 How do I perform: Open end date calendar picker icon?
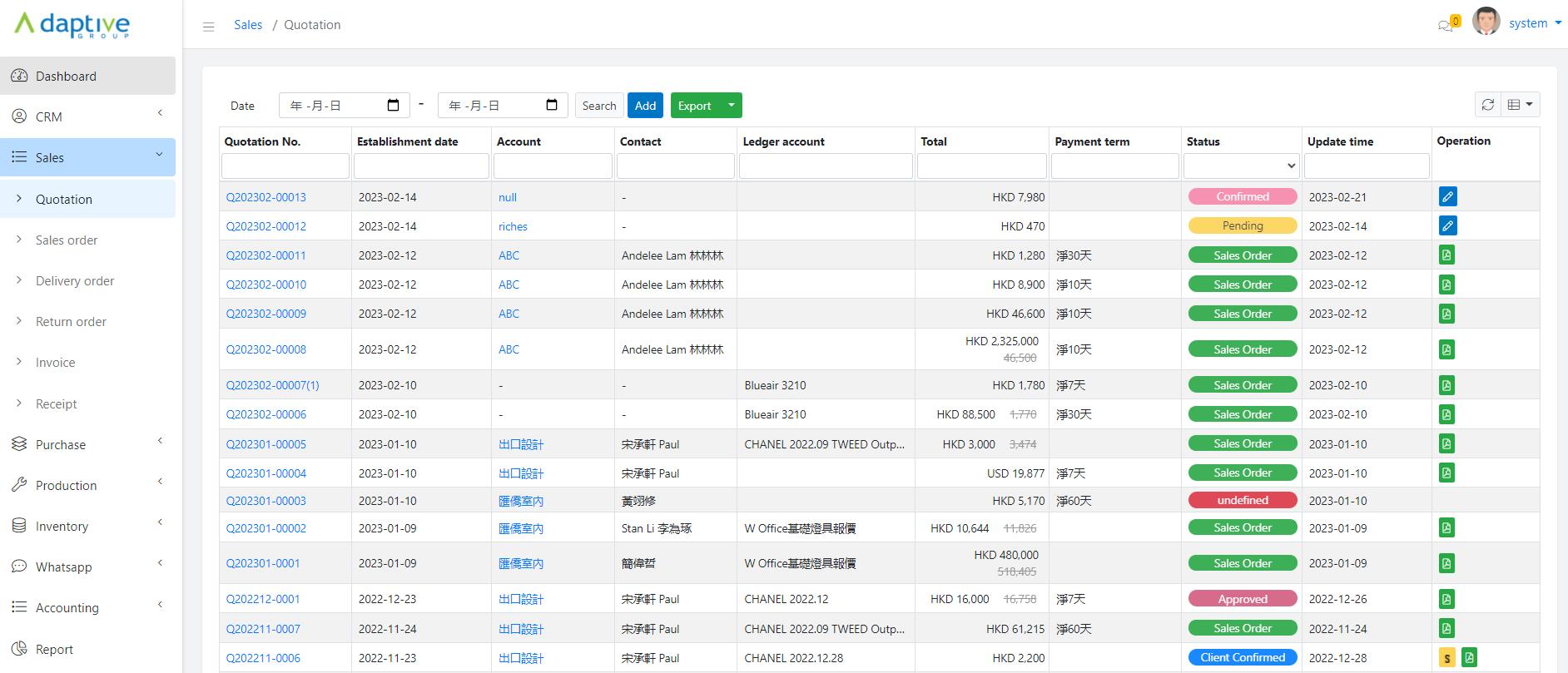552,106
